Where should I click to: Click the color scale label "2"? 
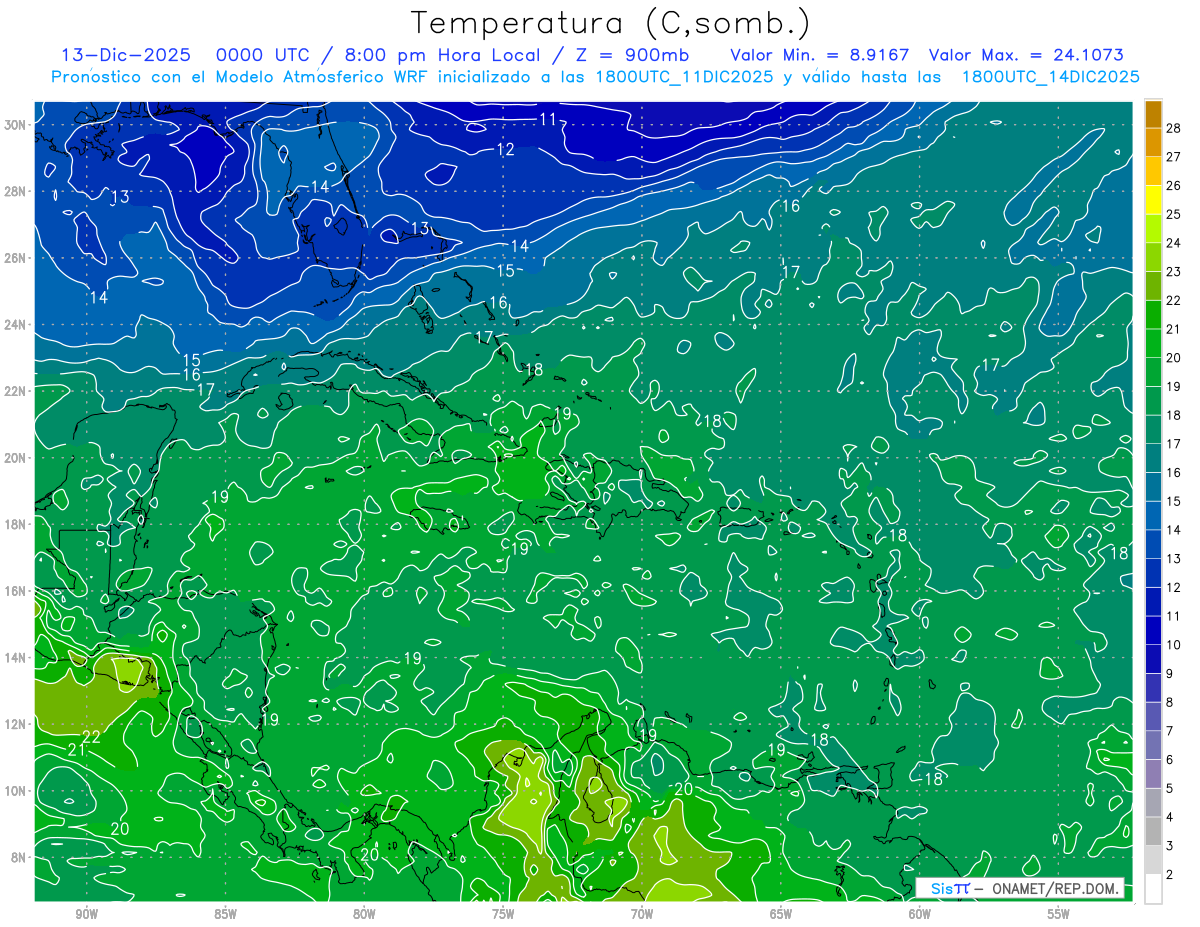(x=1170, y=875)
